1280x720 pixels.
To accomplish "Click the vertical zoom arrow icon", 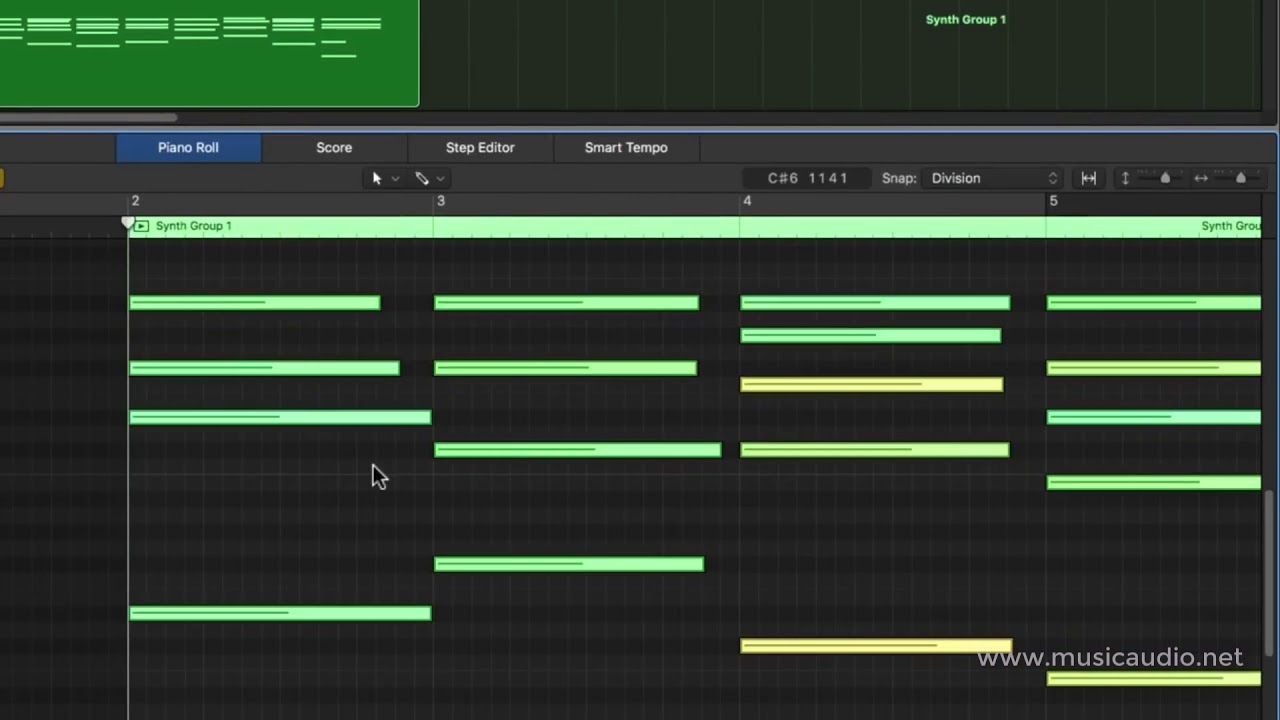I will point(1125,178).
